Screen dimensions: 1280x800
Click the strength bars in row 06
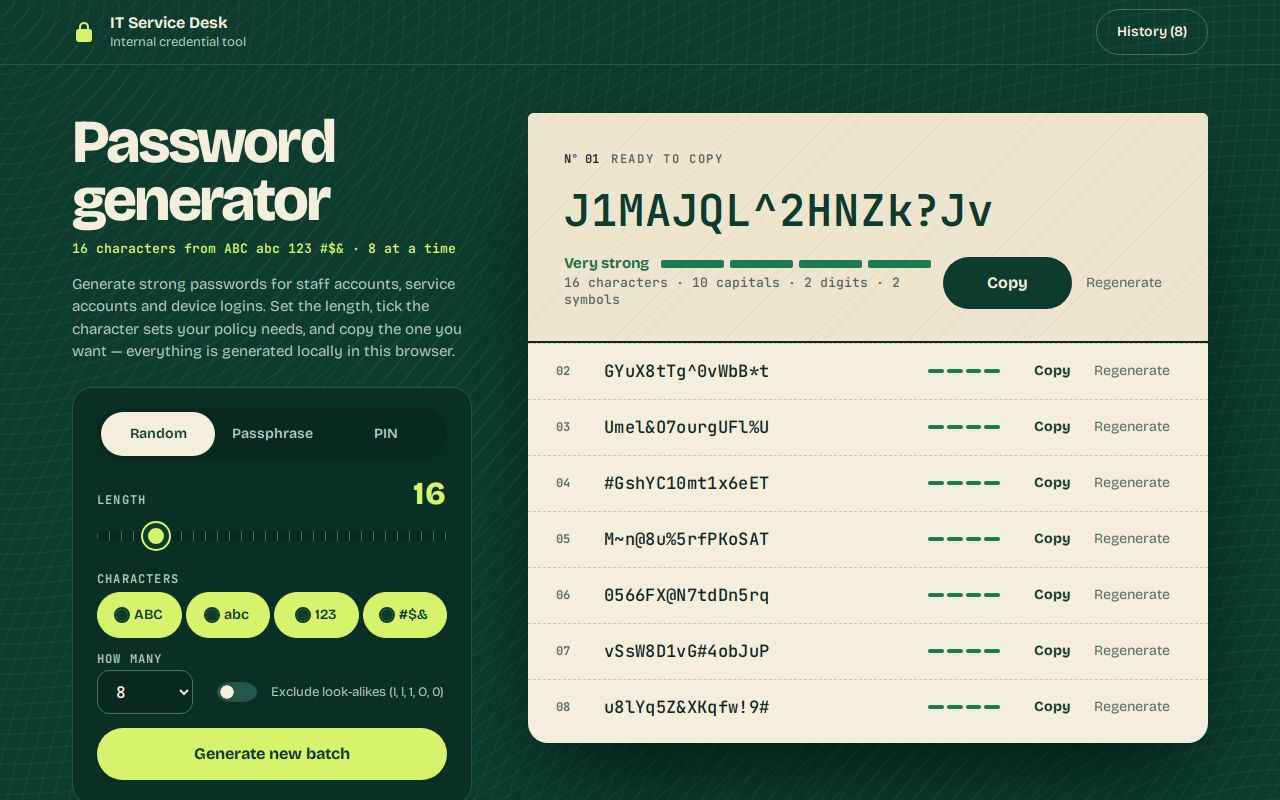[964, 595]
